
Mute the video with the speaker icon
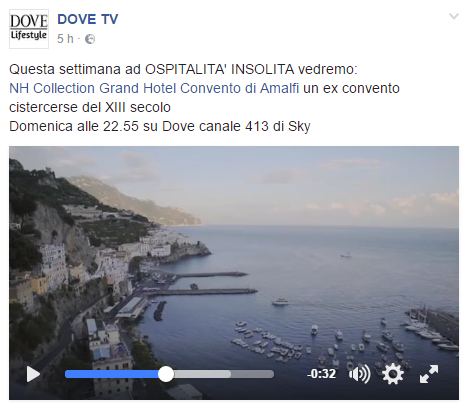[x=359, y=374]
